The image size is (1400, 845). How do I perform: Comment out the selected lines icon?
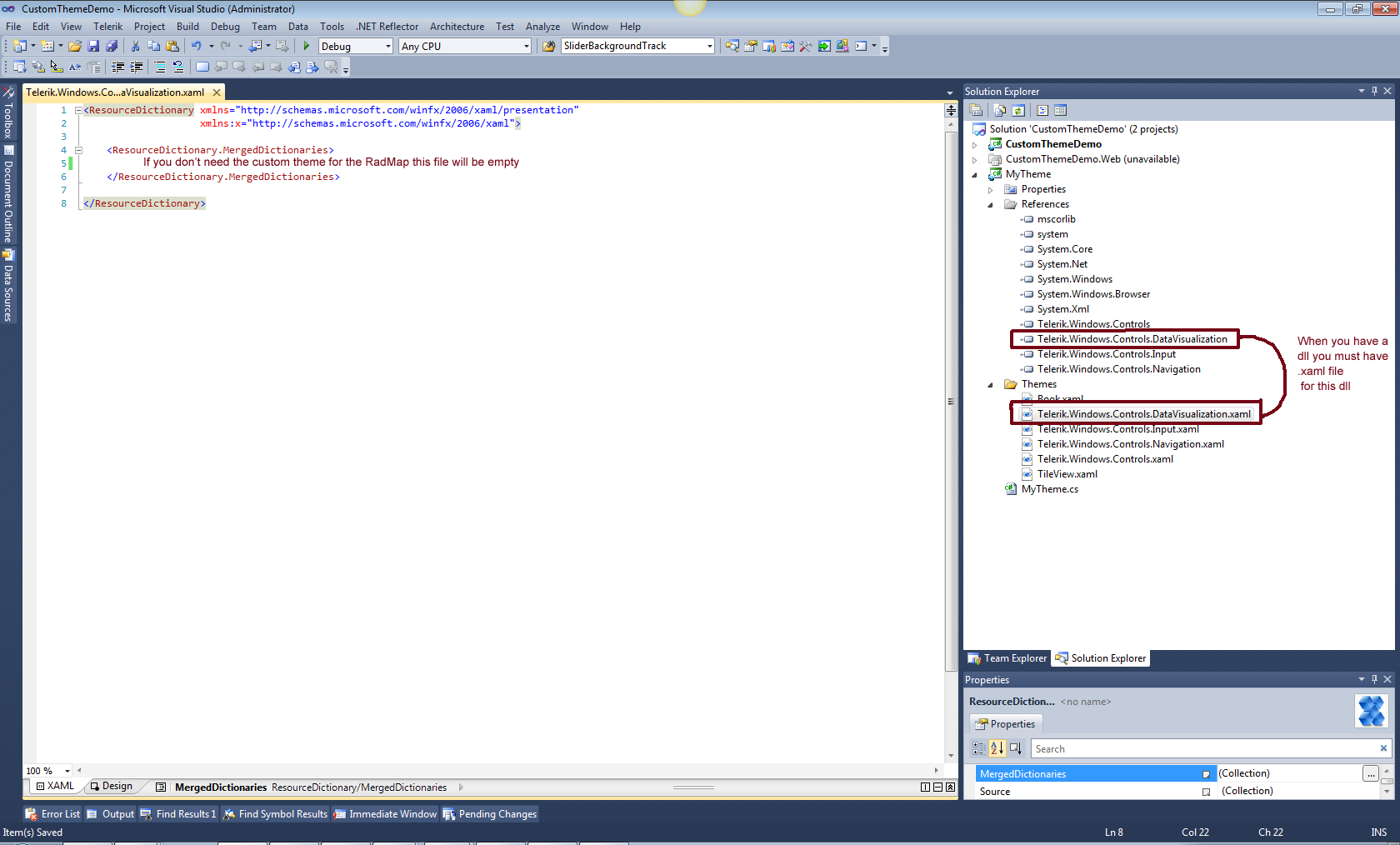(x=160, y=67)
